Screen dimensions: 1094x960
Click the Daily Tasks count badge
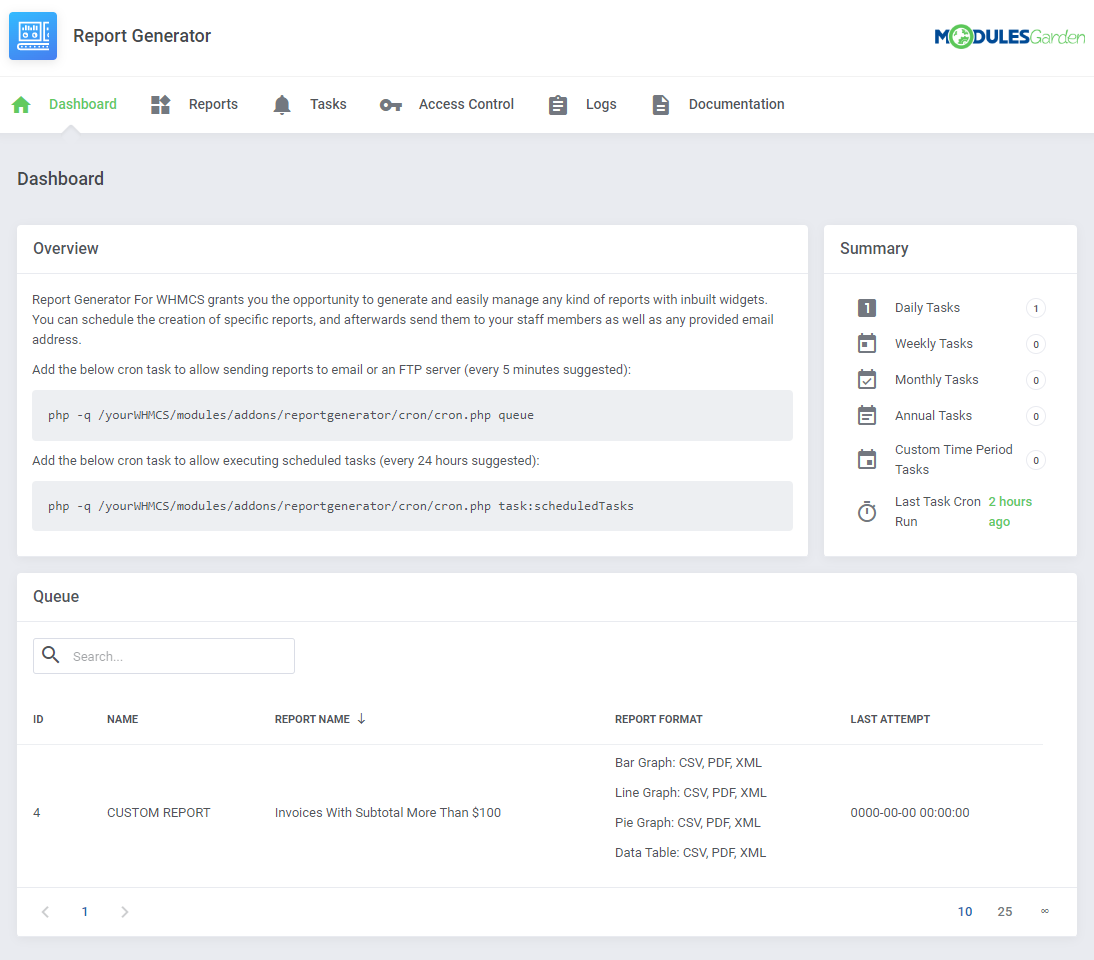pyautogui.click(x=1035, y=308)
